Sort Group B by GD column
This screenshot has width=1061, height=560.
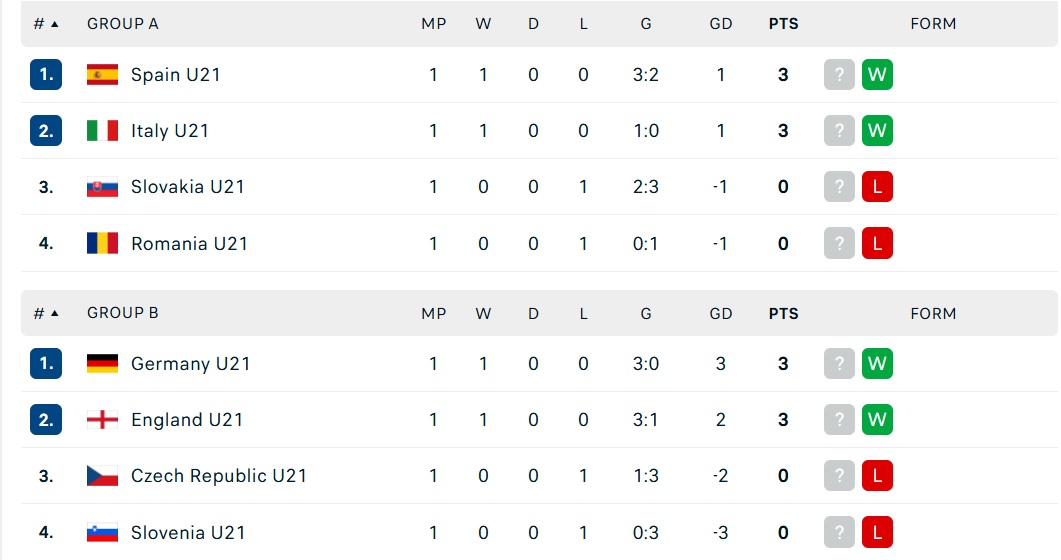tap(721, 313)
